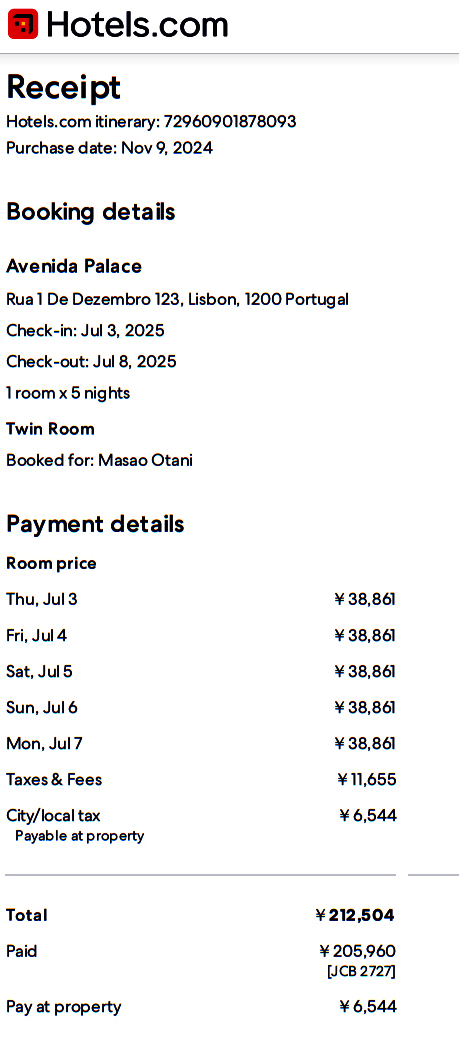This screenshot has width=459, height=1039.
Task: Click the purchase date Nov 9, 2024
Action: 167,148
